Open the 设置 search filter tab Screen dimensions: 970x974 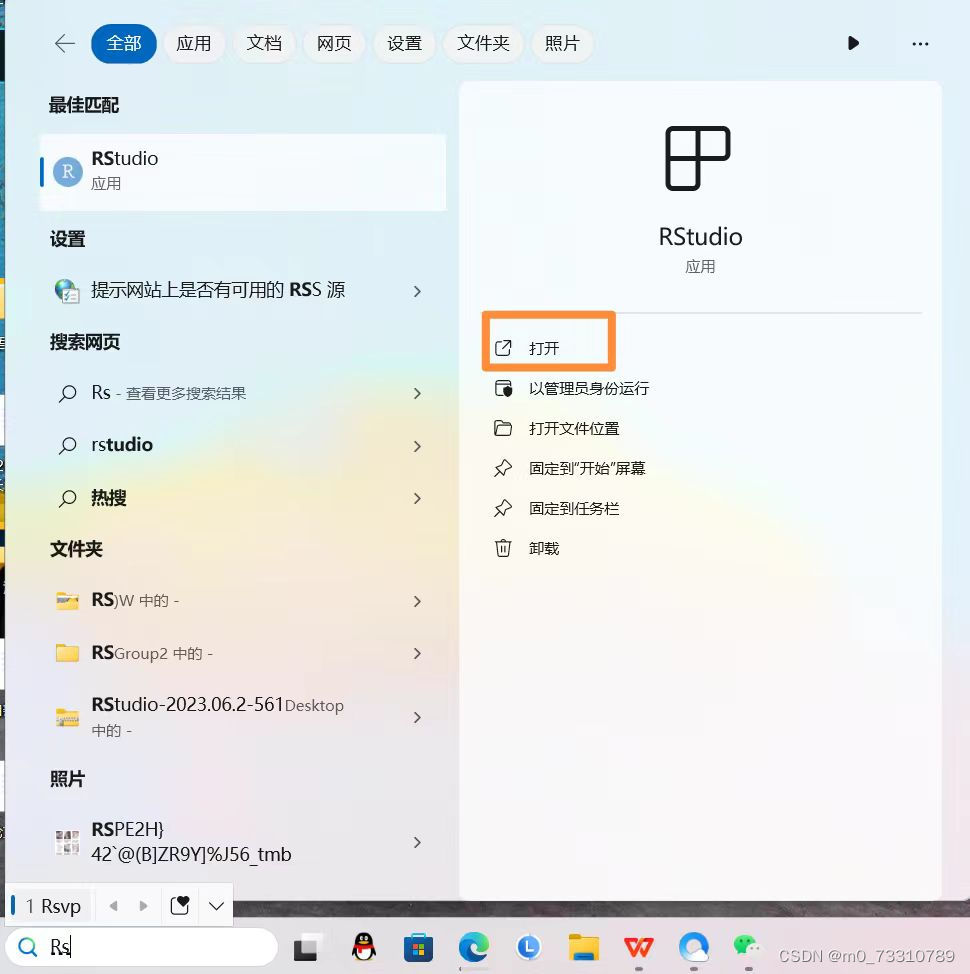click(404, 43)
